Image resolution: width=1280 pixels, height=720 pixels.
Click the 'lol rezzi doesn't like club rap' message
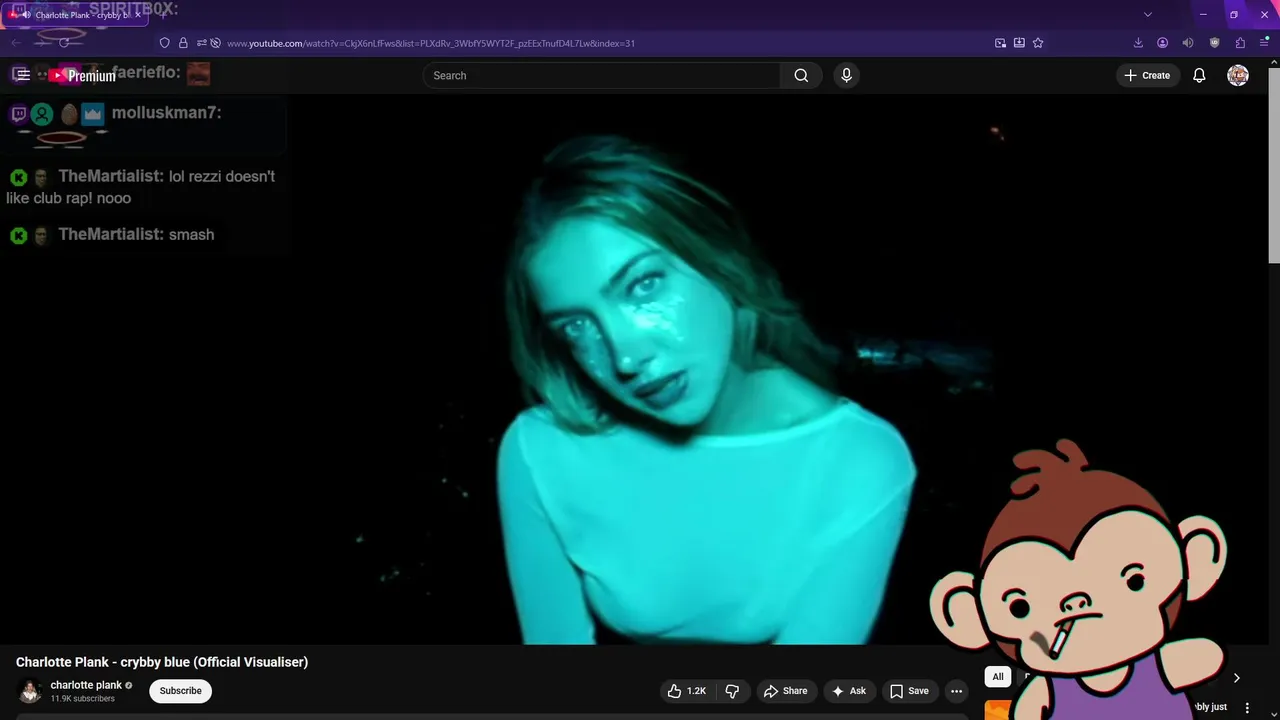[x=140, y=187]
